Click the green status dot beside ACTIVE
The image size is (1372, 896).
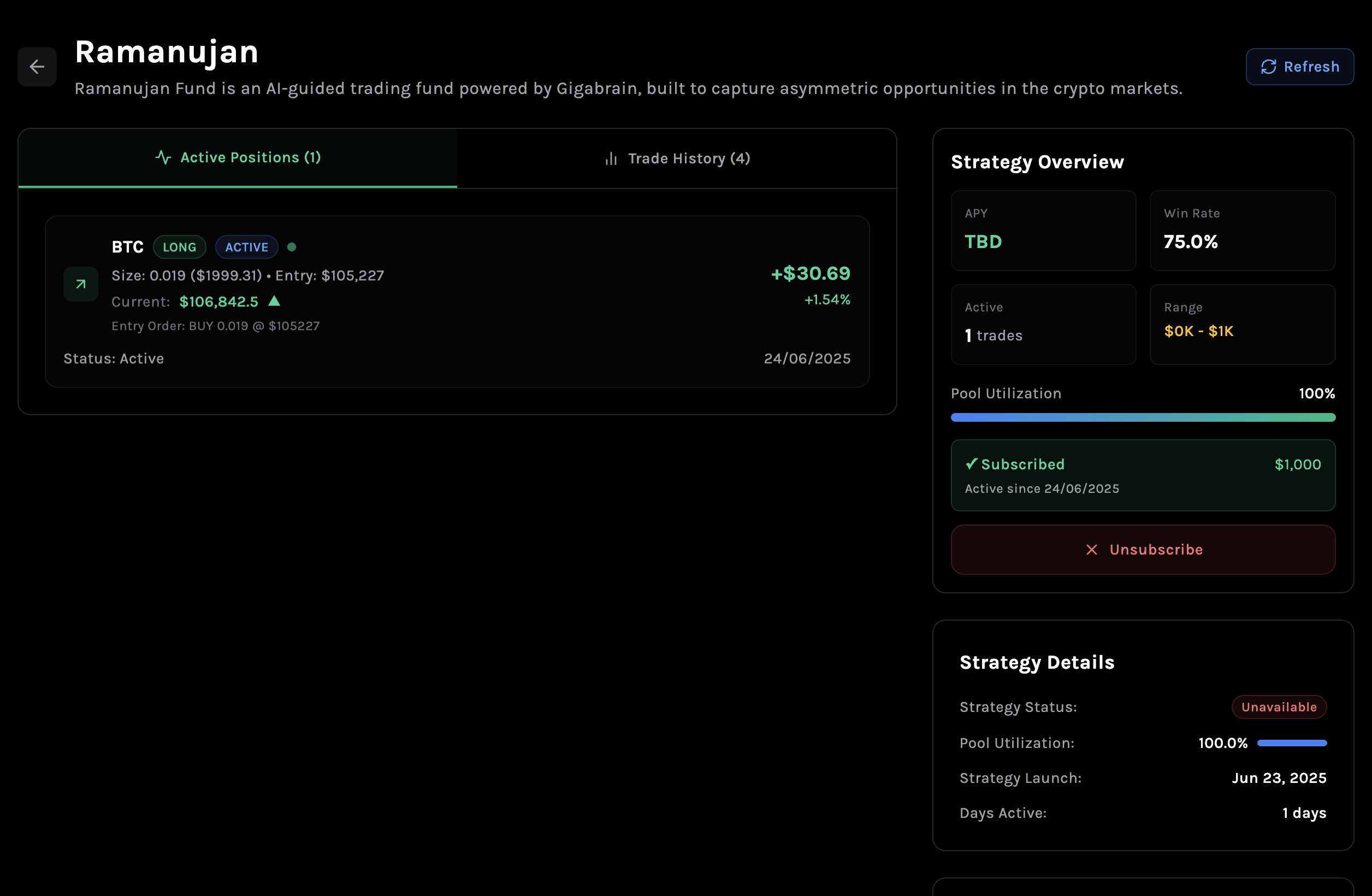click(292, 247)
